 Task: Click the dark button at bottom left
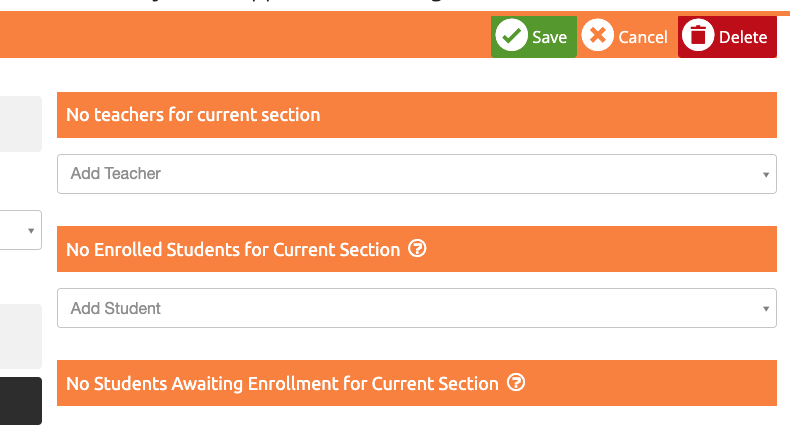pos(21,401)
